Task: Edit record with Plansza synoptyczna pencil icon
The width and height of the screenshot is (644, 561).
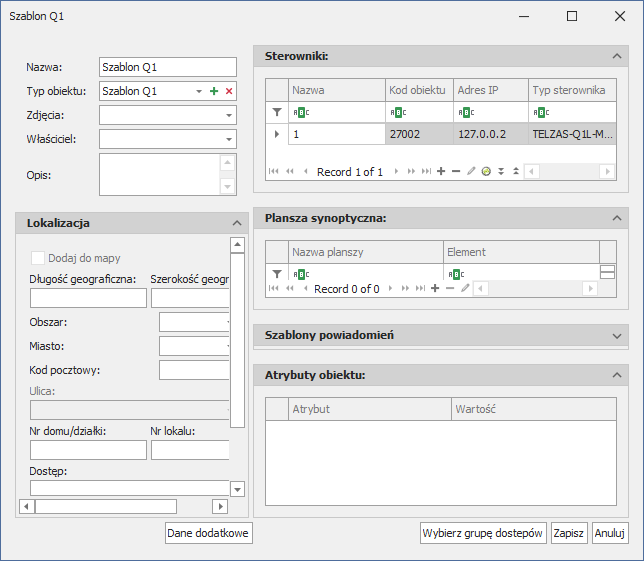Action: pos(465,288)
